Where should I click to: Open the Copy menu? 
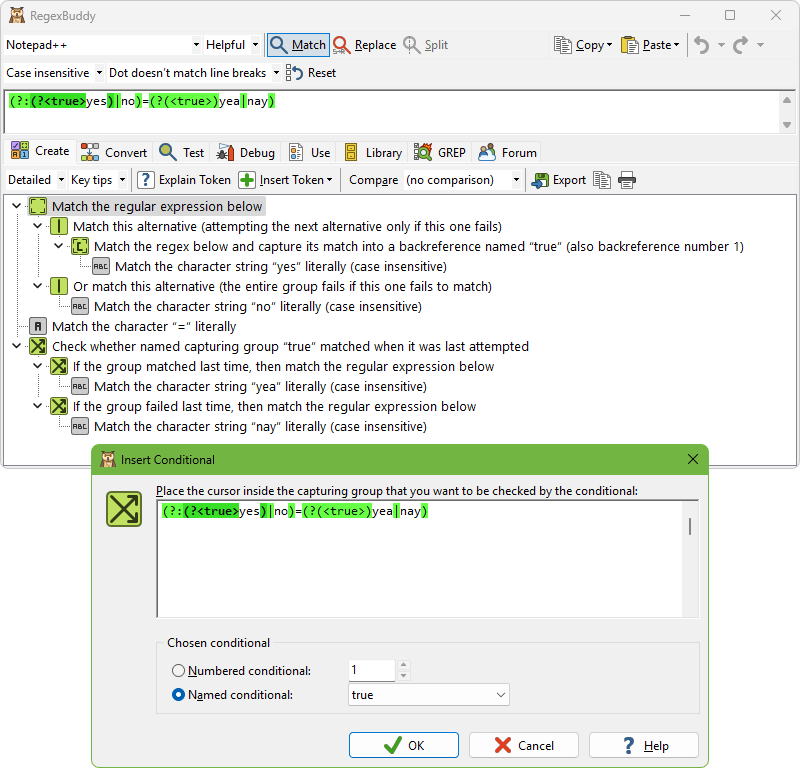pos(583,45)
